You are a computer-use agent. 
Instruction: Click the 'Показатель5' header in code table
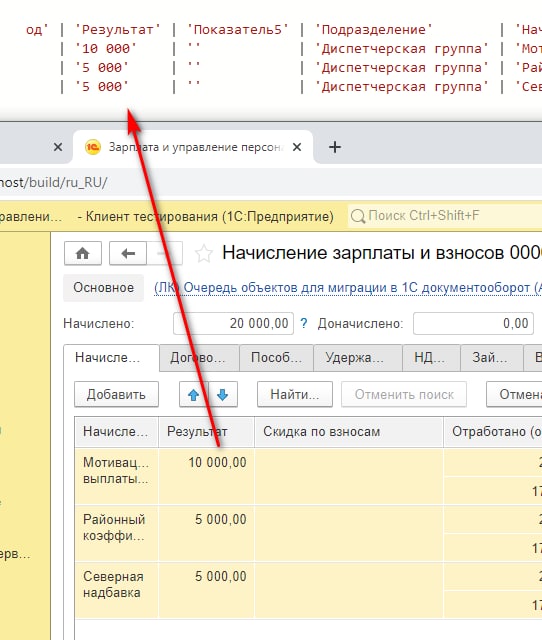pos(238,30)
